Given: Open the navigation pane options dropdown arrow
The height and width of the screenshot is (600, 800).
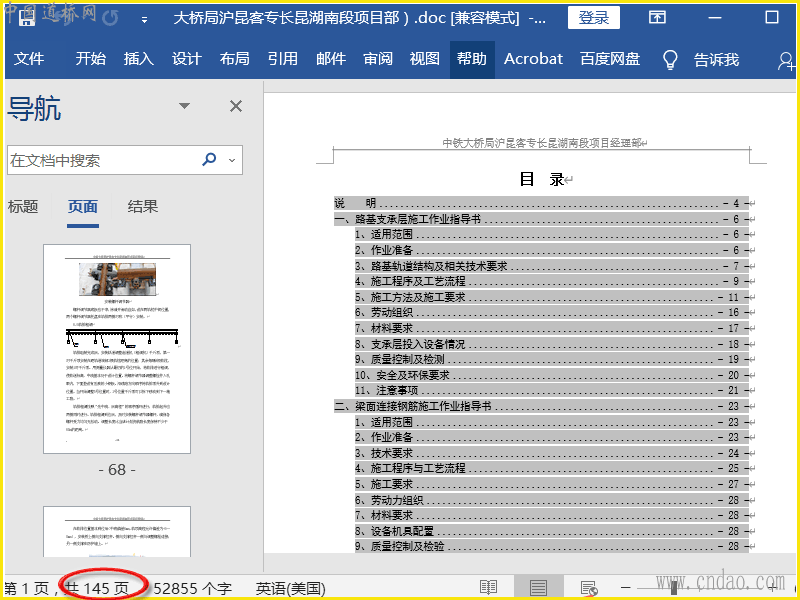Looking at the screenshot, I should click(184, 107).
